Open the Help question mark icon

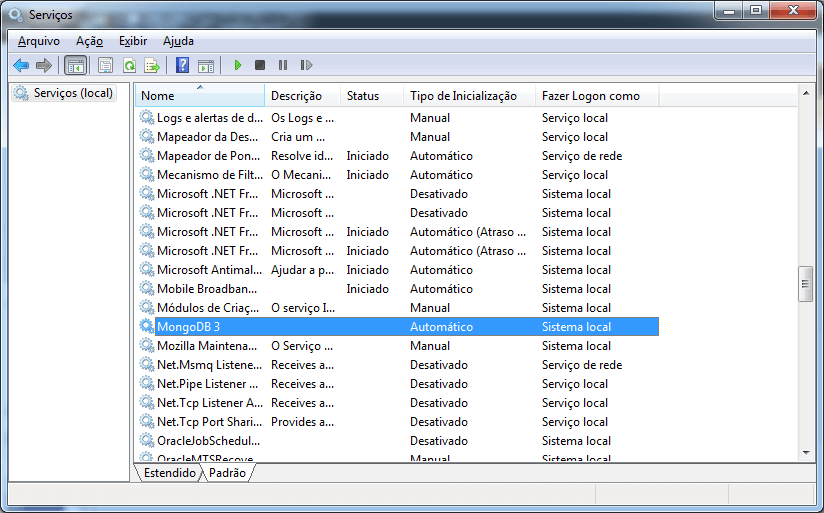[x=182, y=65]
